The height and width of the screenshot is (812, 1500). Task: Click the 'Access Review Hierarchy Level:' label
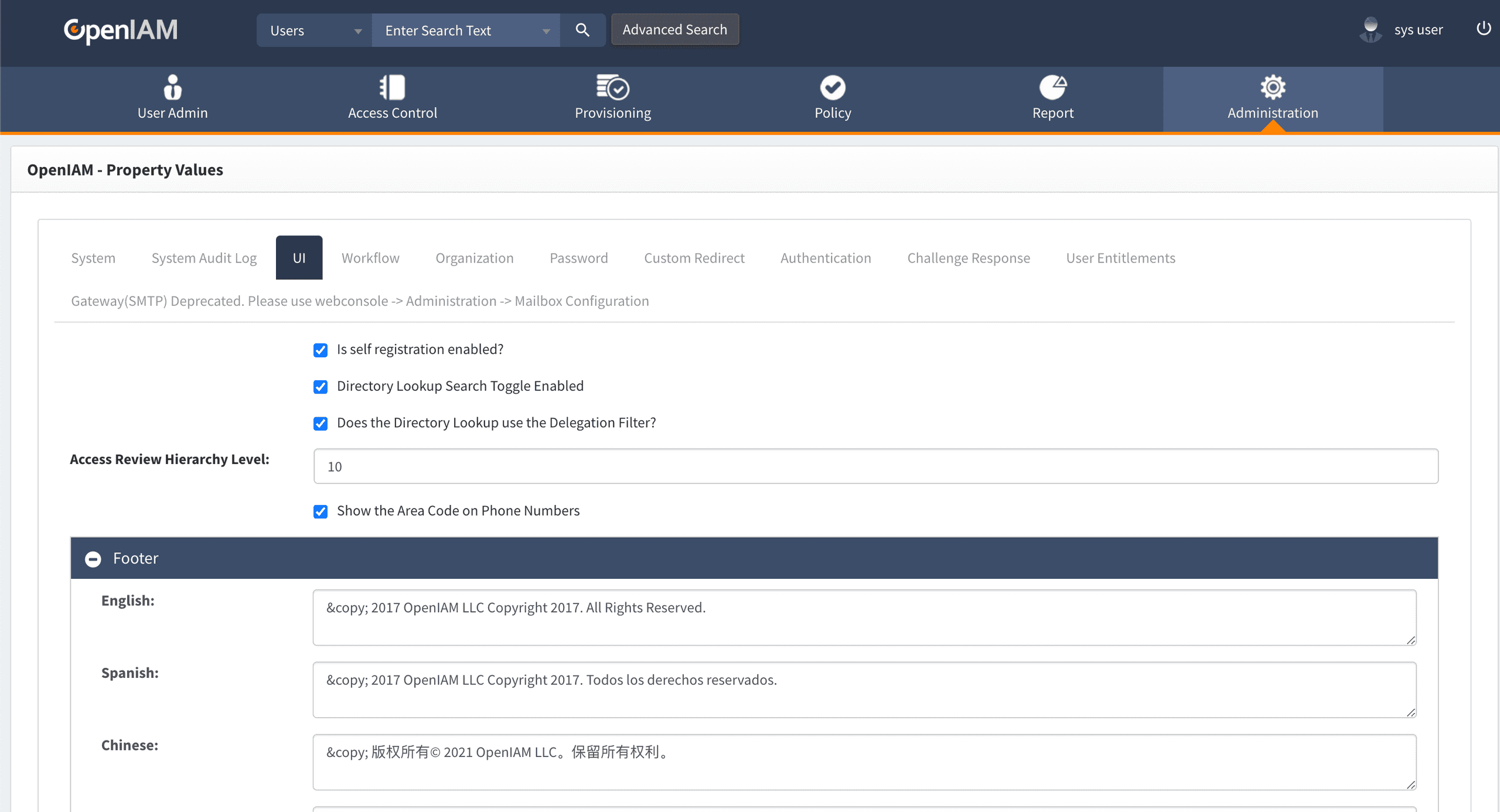(169, 459)
